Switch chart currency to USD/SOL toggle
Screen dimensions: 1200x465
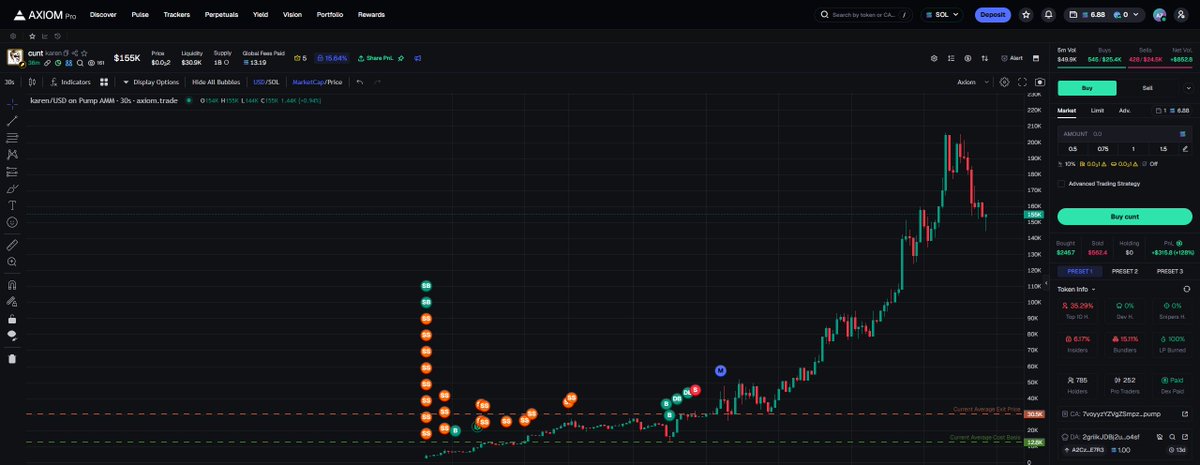point(266,82)
